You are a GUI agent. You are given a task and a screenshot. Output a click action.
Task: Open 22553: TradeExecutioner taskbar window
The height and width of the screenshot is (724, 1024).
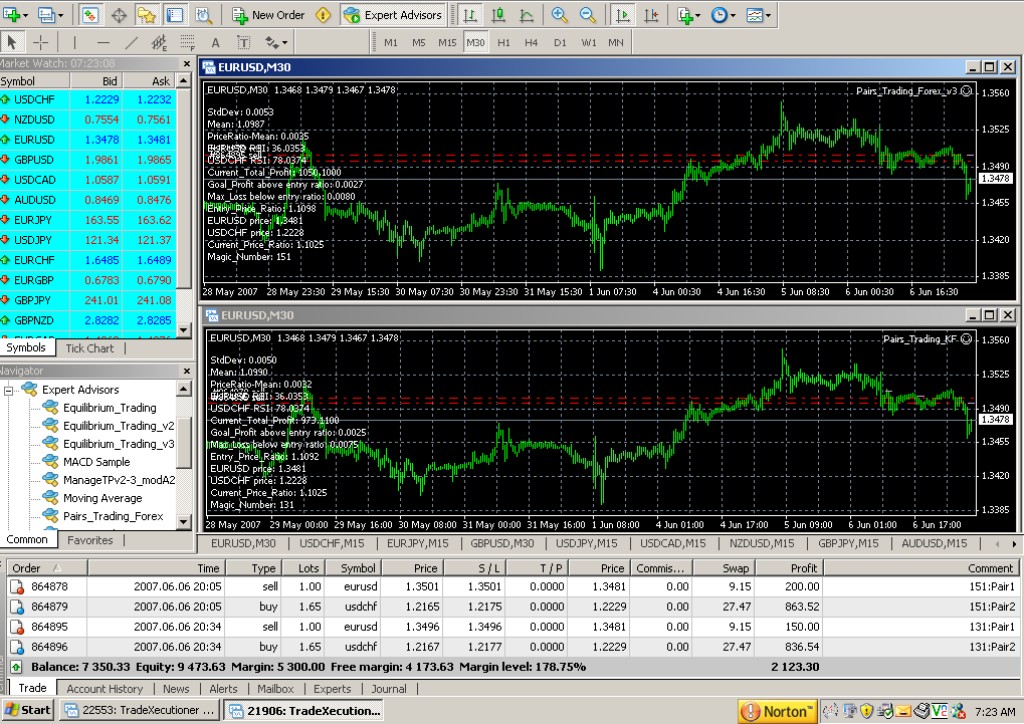click(x=140, y=710)
